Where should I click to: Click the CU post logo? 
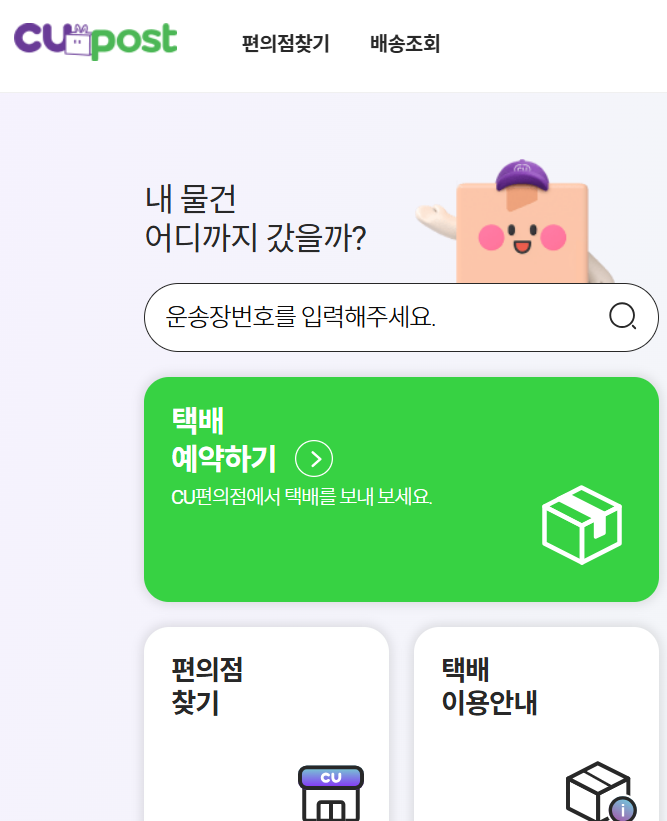pos(95,40)
